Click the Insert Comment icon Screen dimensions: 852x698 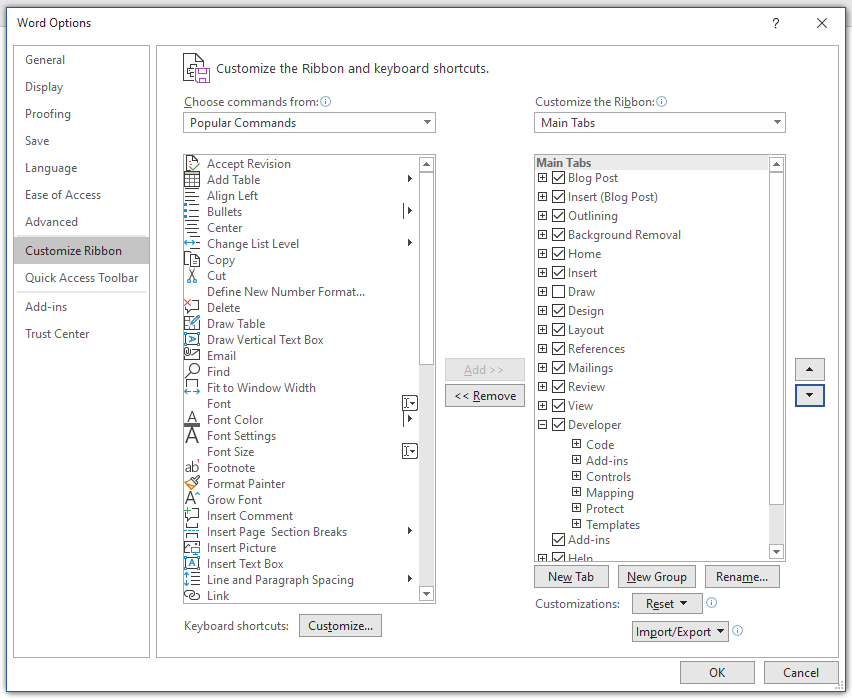[x=192, y=515]
